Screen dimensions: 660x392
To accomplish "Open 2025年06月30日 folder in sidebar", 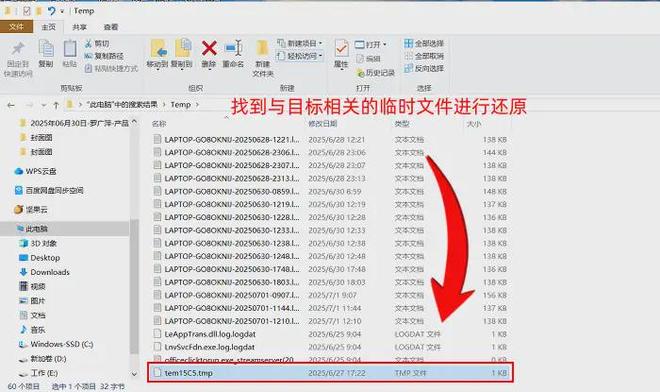I will 75,123.
